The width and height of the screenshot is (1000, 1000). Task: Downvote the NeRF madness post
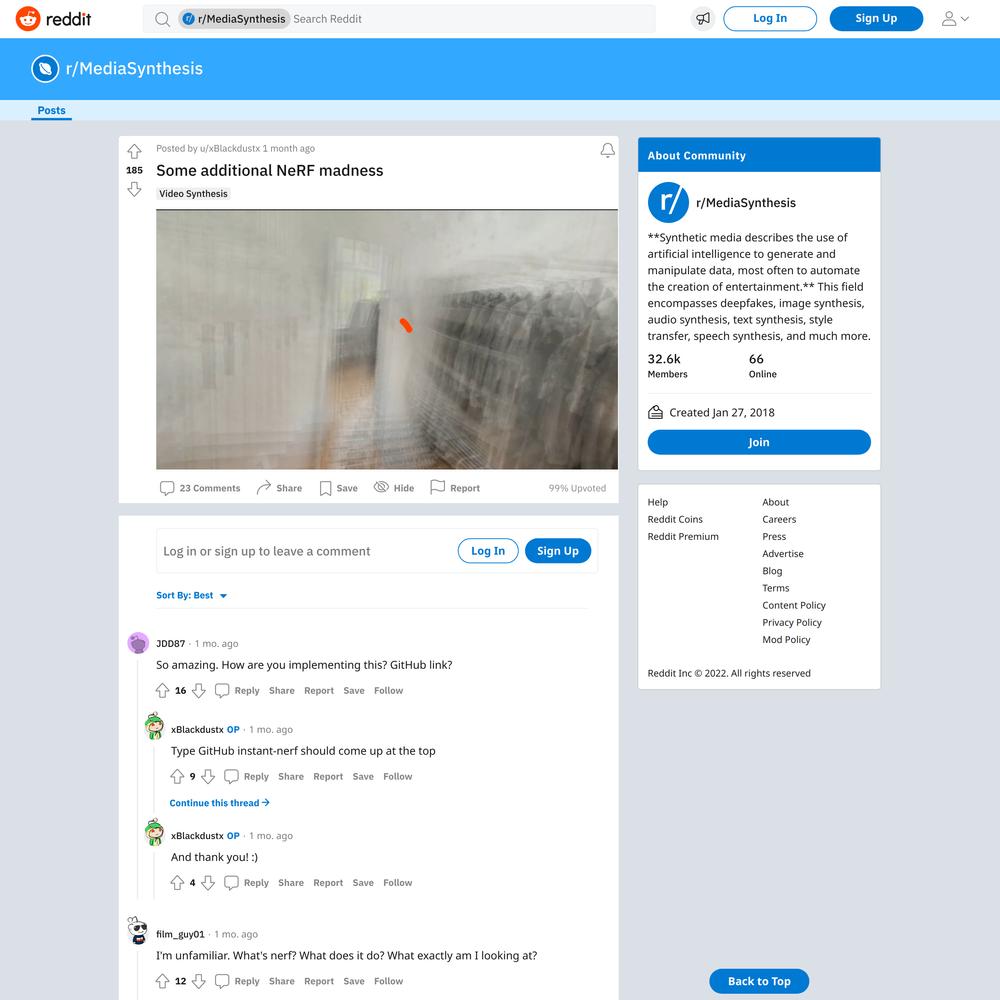[x=134, y=189]
